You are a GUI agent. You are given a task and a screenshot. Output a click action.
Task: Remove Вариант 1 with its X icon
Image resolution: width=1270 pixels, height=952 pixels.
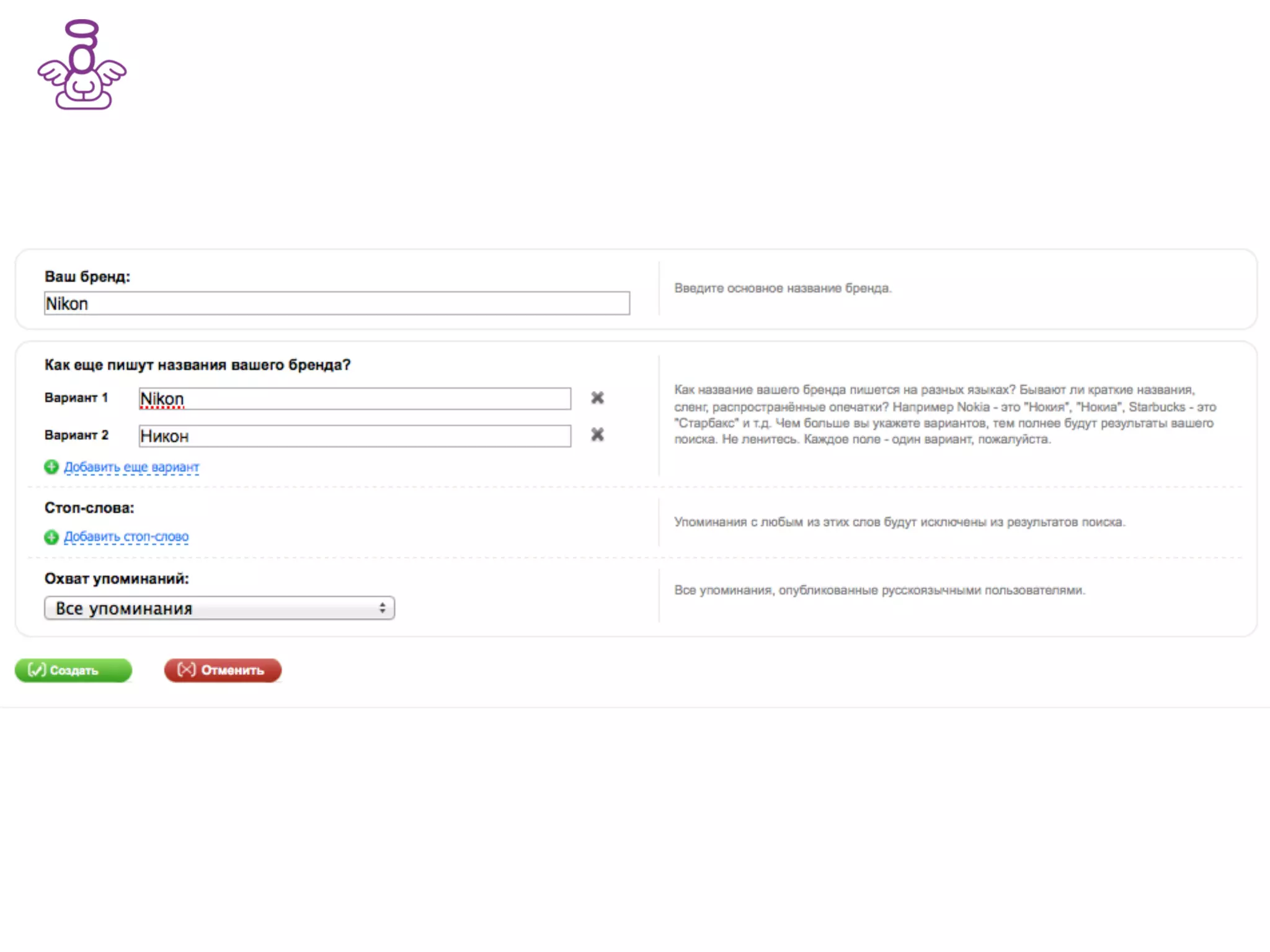click(597, 398)
